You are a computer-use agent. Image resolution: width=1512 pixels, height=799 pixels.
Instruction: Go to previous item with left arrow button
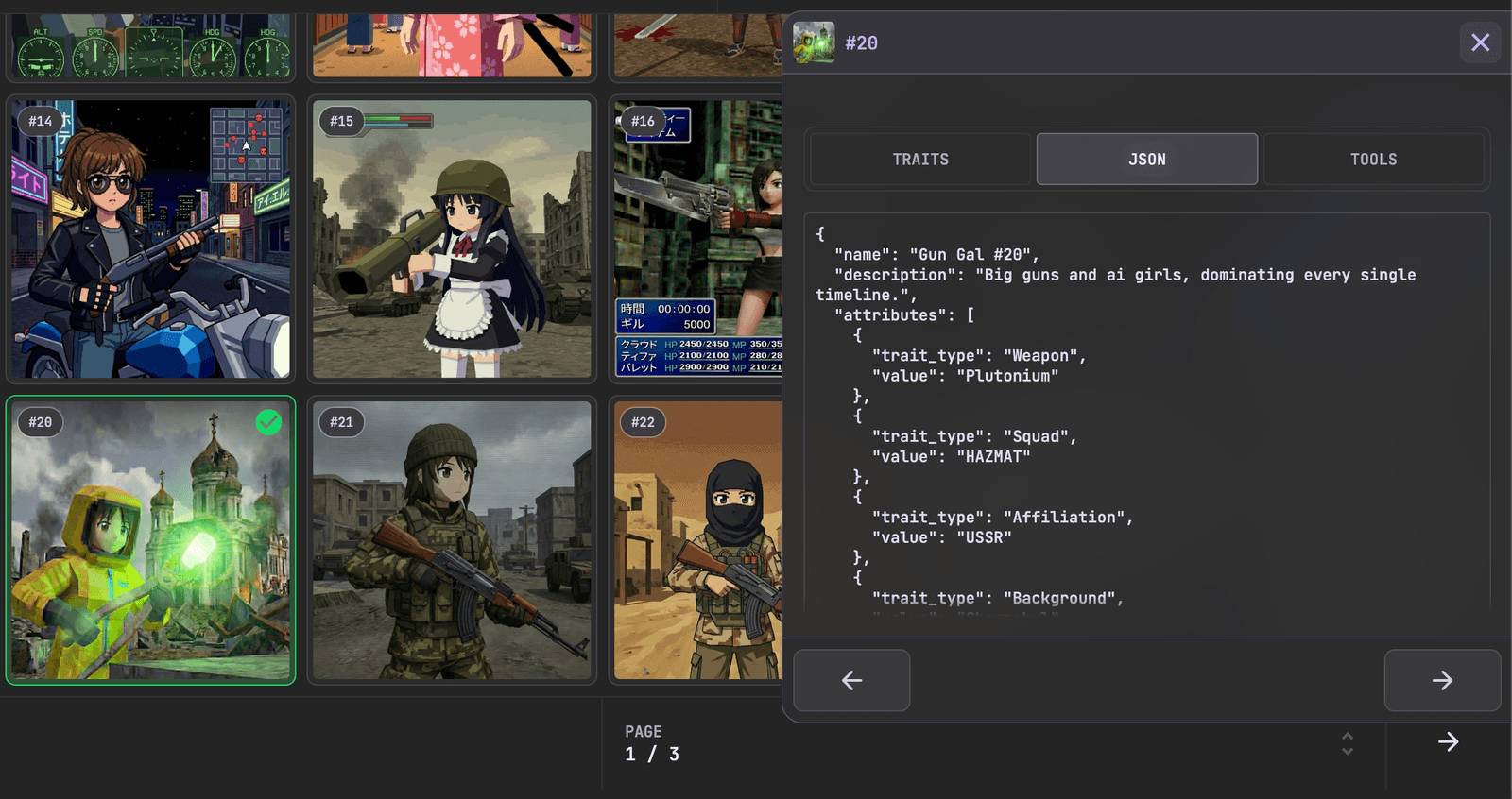[851, 680]
